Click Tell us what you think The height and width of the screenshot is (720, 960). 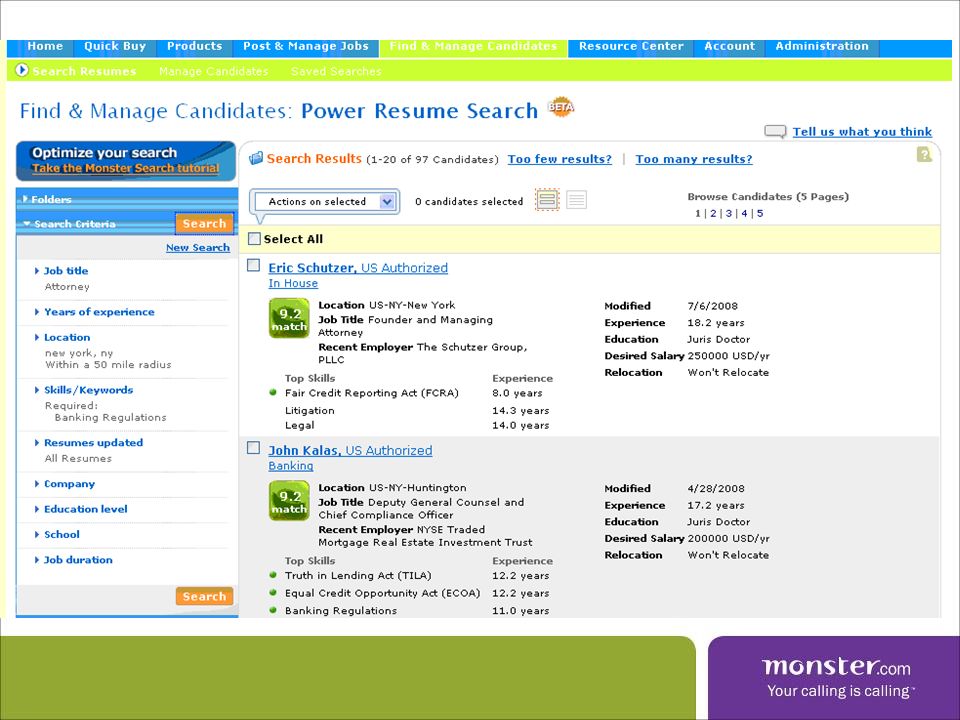click(862, 132)
